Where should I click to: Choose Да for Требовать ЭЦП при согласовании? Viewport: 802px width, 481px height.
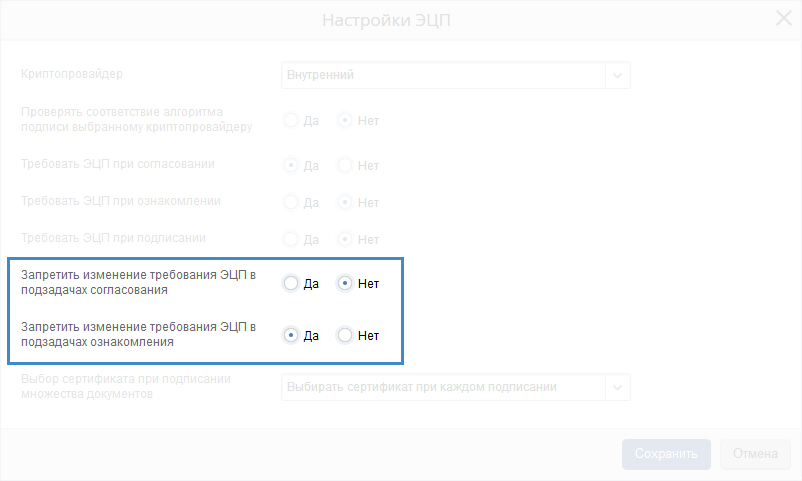(x=291, y=165)
